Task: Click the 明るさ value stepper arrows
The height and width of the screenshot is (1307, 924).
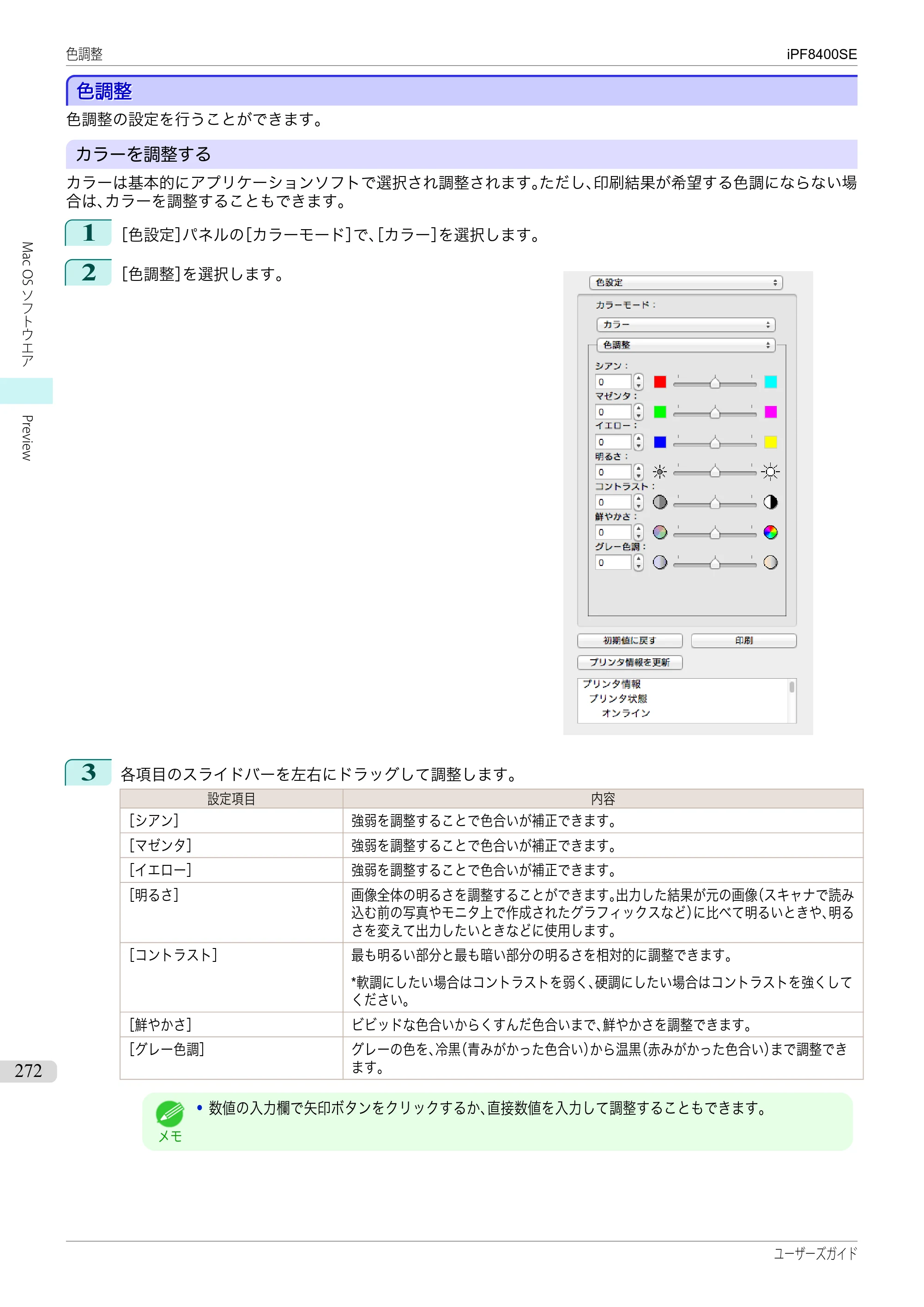Action: click(638, 472)
